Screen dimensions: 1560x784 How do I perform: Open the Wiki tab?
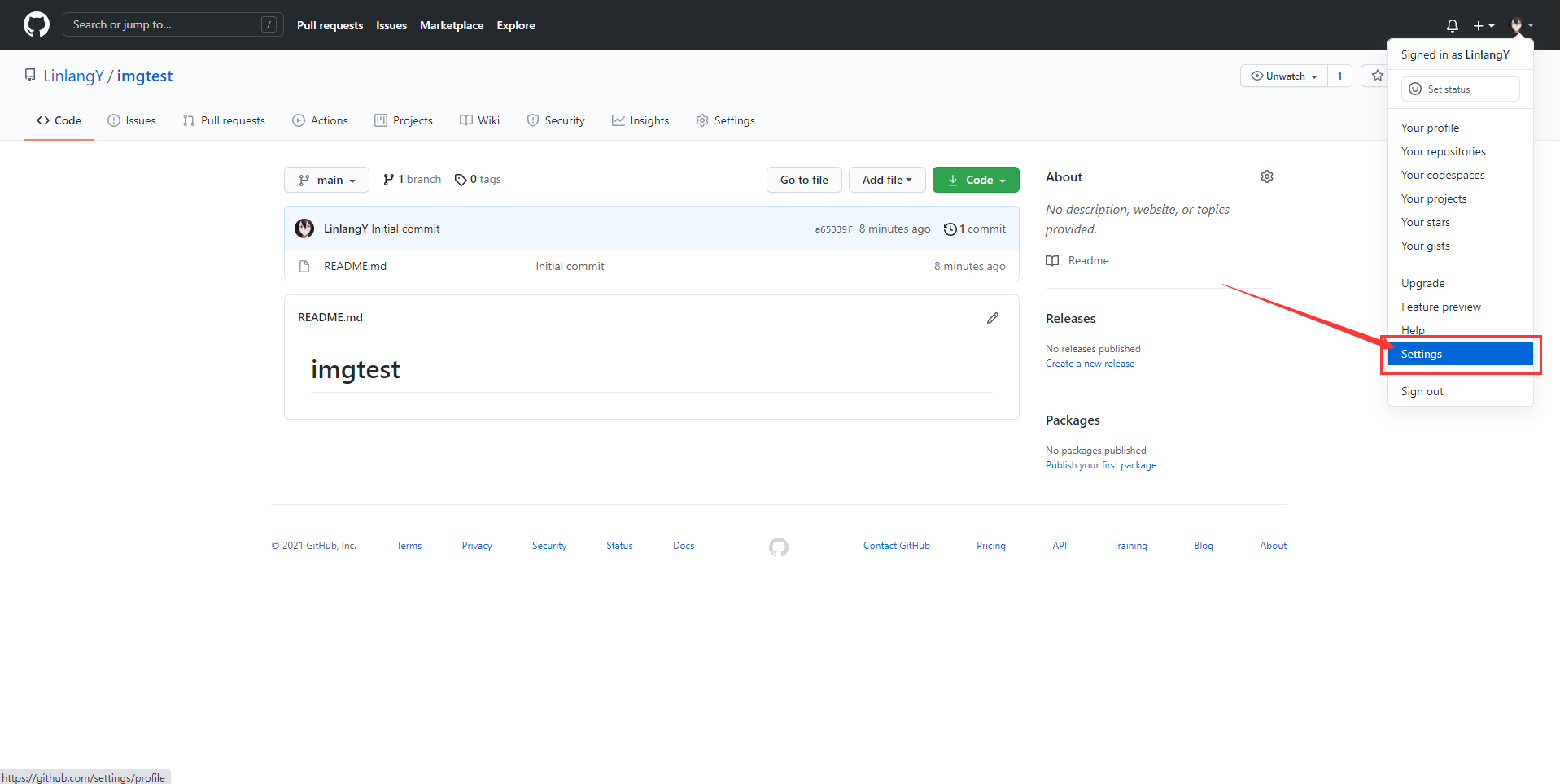[x=479, y=120]
